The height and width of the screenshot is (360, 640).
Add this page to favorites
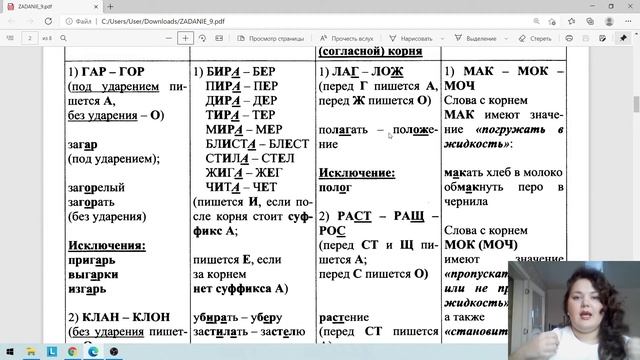pos(552,21)
